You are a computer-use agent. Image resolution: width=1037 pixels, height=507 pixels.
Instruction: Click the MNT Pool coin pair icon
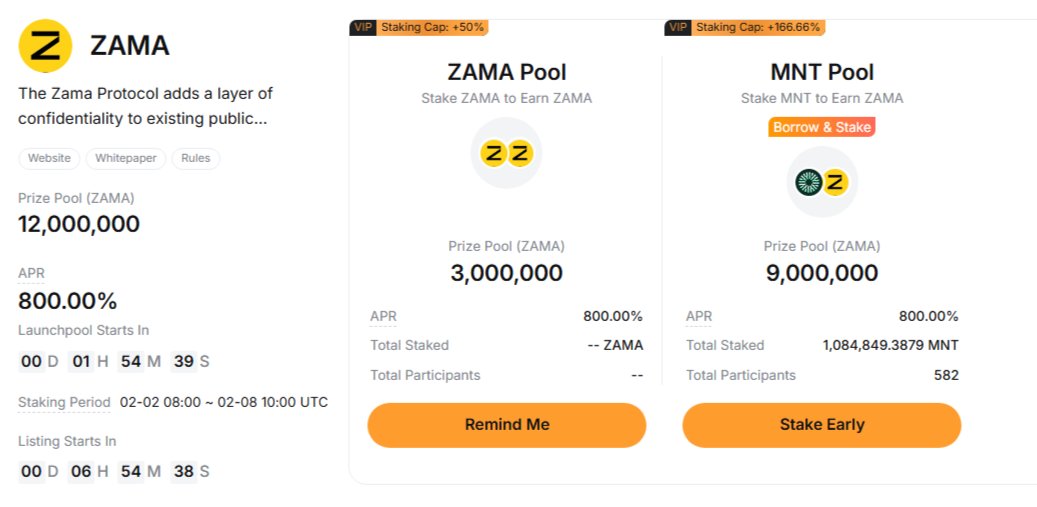[x=821, y=182]
